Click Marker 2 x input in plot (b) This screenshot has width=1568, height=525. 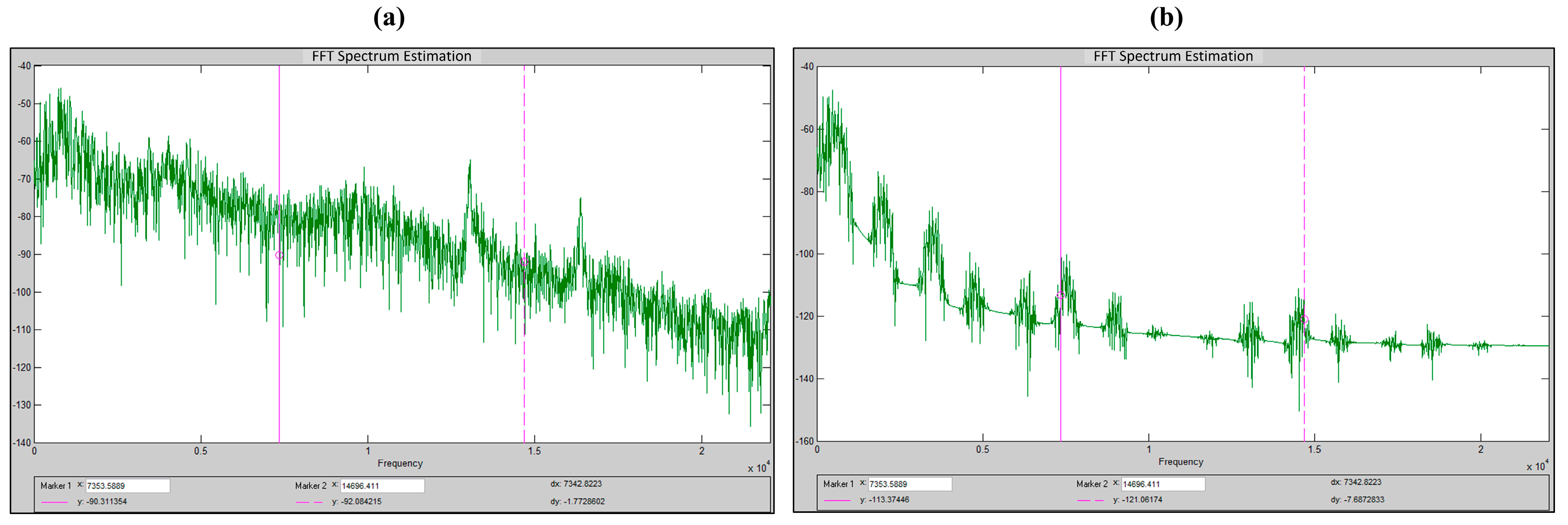pos(1163,484)
